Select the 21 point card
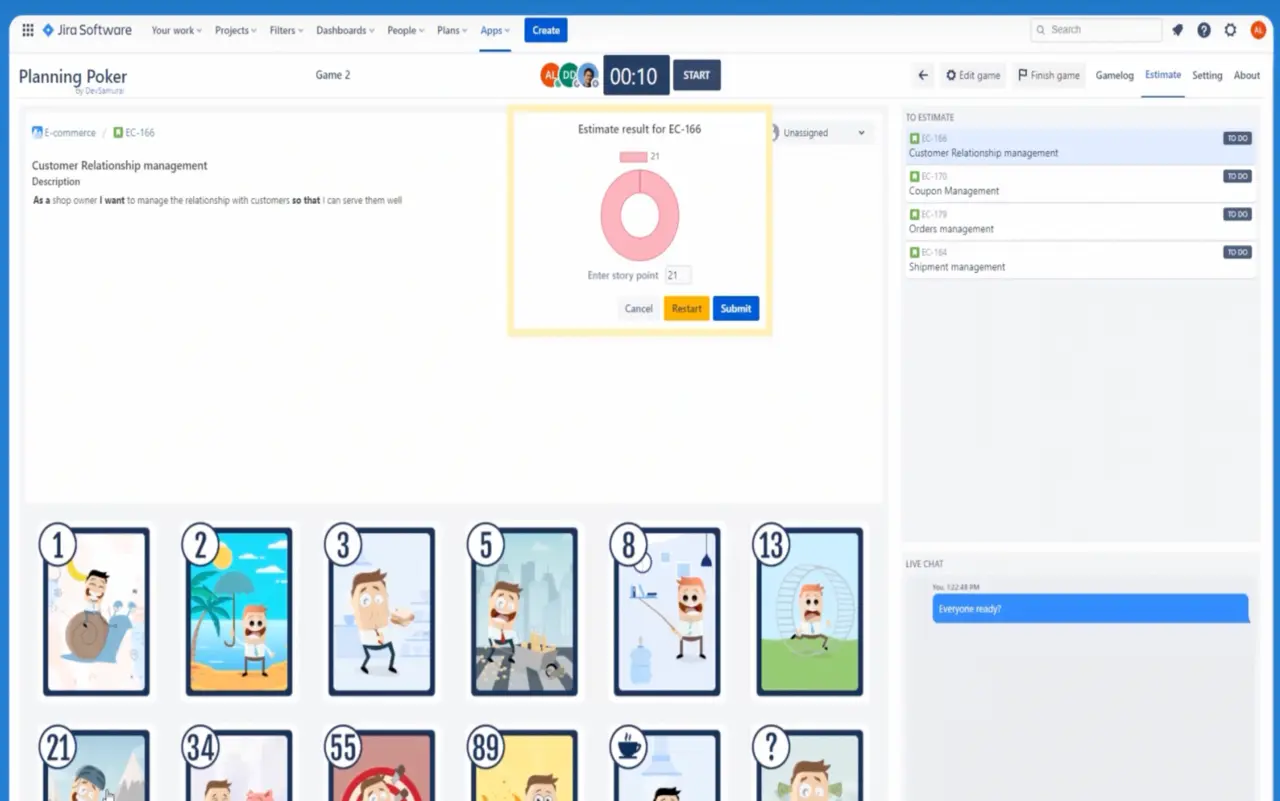Image resolution: width=1280 pixels, height=801 pixels. pyautogui.click(x=95, y=764)
